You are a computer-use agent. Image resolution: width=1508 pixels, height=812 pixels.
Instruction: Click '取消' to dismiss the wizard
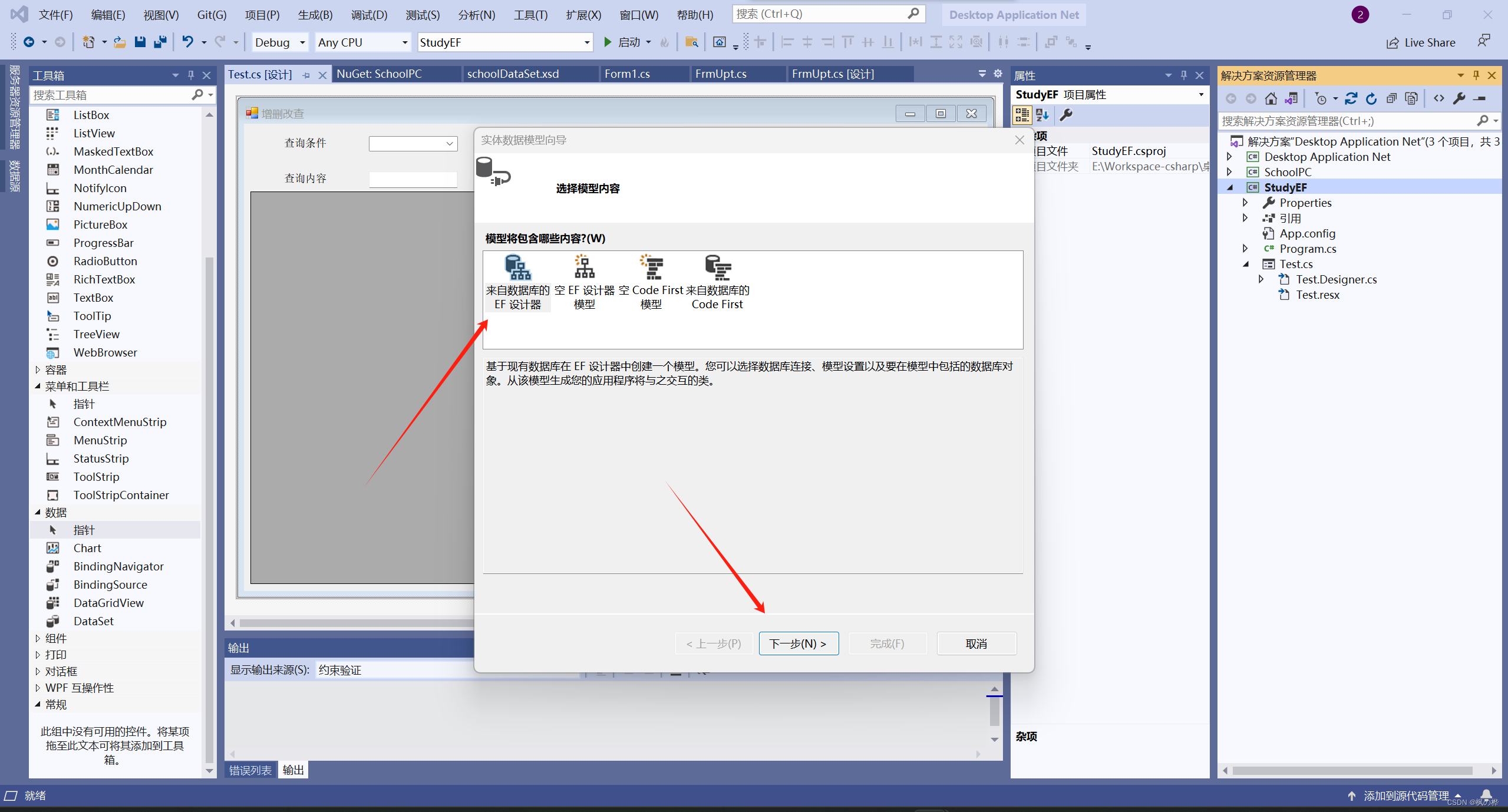976,643
